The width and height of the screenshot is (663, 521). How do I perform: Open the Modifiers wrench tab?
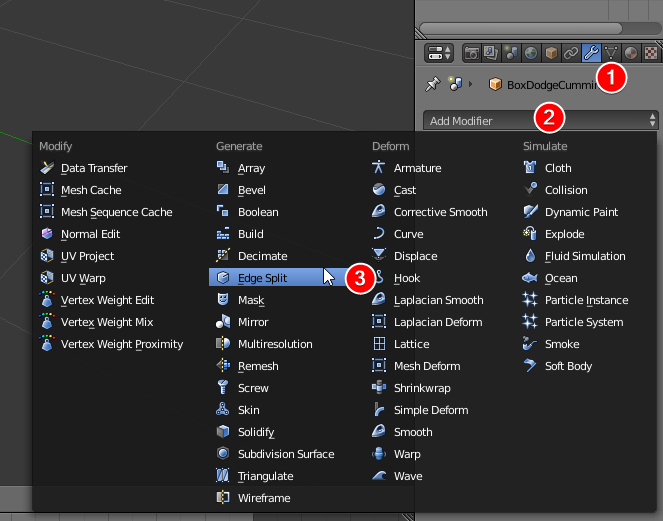pos(591,53)
